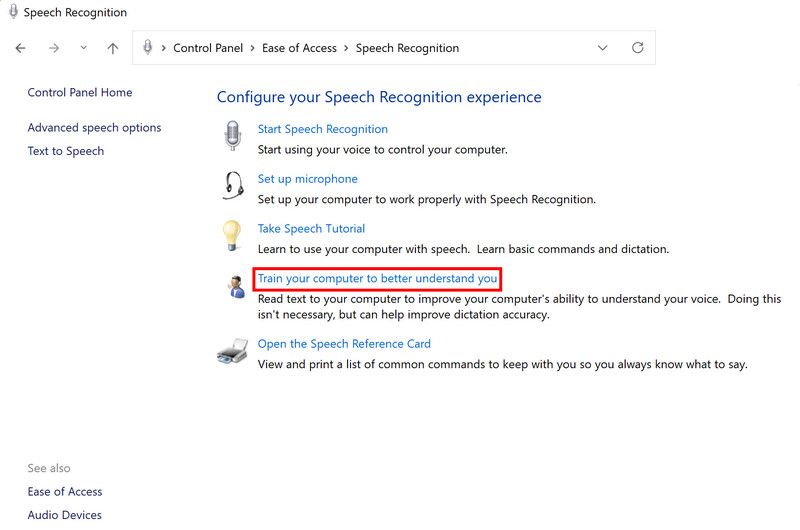
Task: Click the headset icon for microphone setup
Action: point(233,186)
